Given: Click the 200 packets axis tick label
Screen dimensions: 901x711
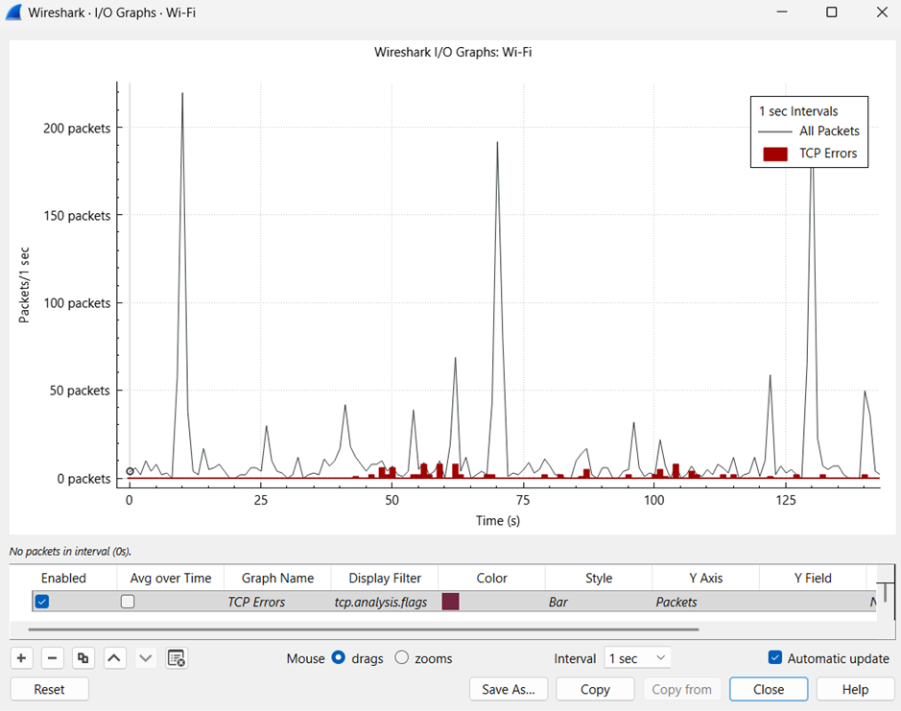Looking at the screenshot, I should (x=76, y=128).
